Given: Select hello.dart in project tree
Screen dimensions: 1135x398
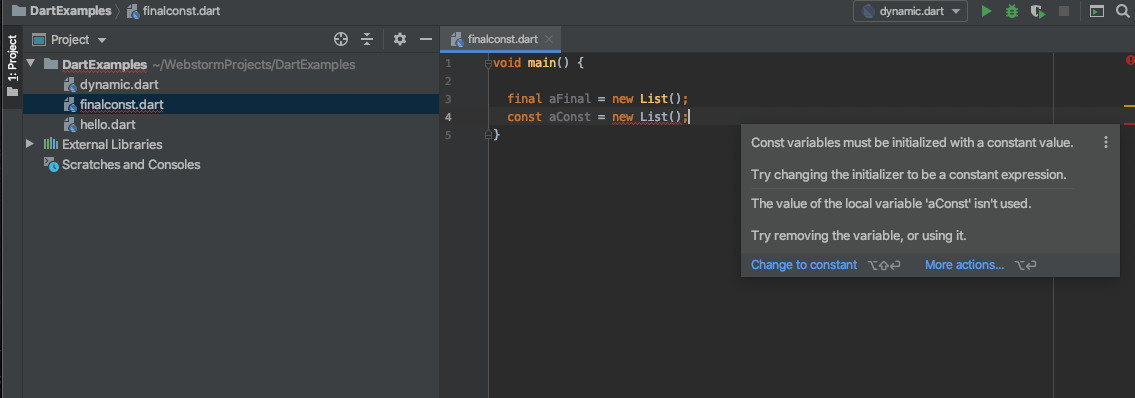Looking at the screenshot, I should click(108, 124).
